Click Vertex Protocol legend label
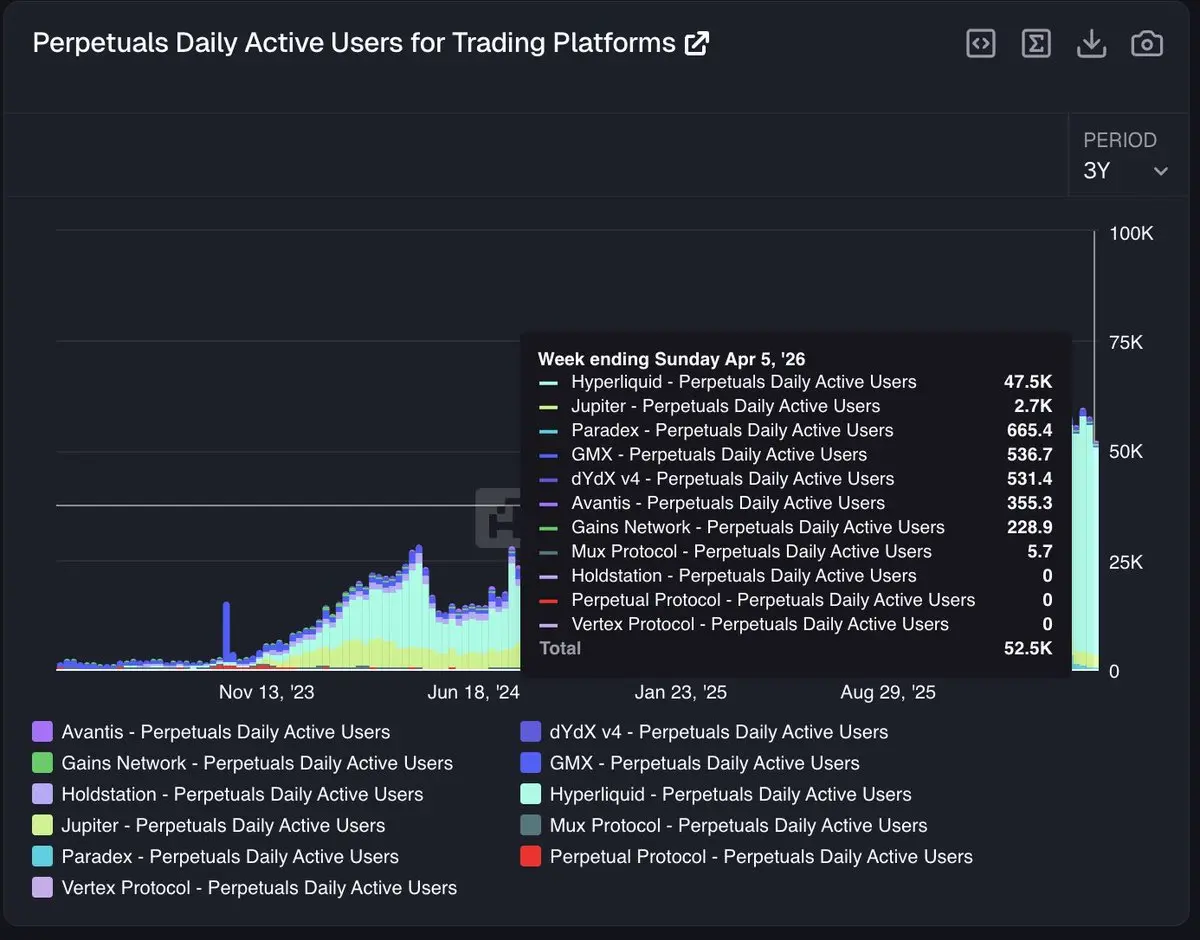The height and width of the screenshot is (940, 1200). (x=259, y=887)
